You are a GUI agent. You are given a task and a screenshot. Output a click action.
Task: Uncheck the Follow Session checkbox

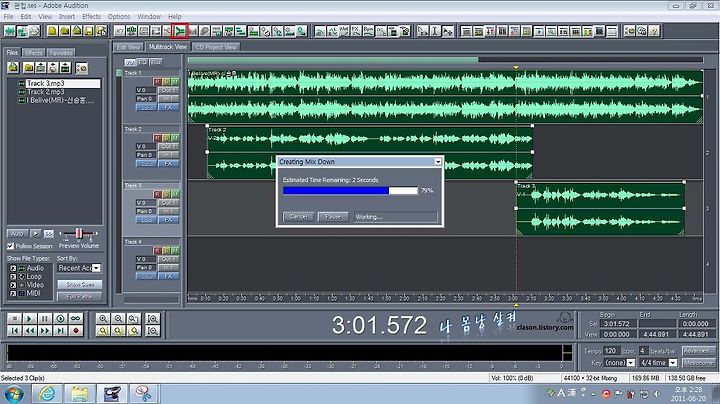tap(11, 246)
